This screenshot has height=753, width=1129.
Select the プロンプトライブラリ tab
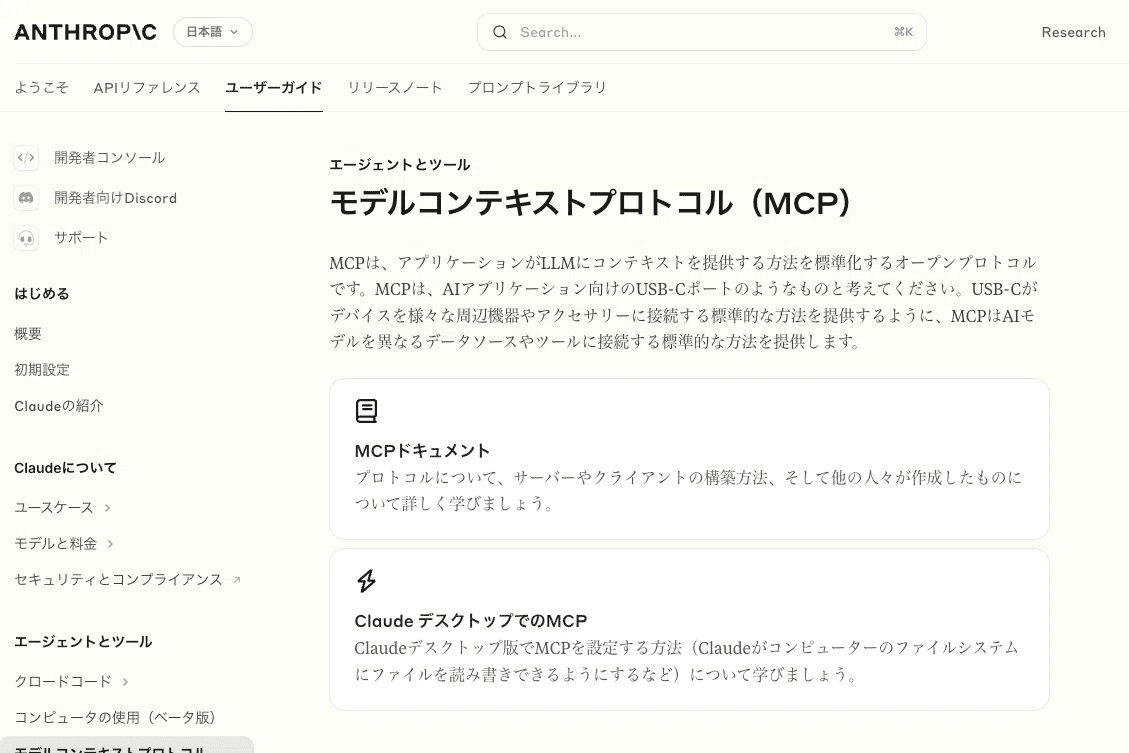(537, 88)
